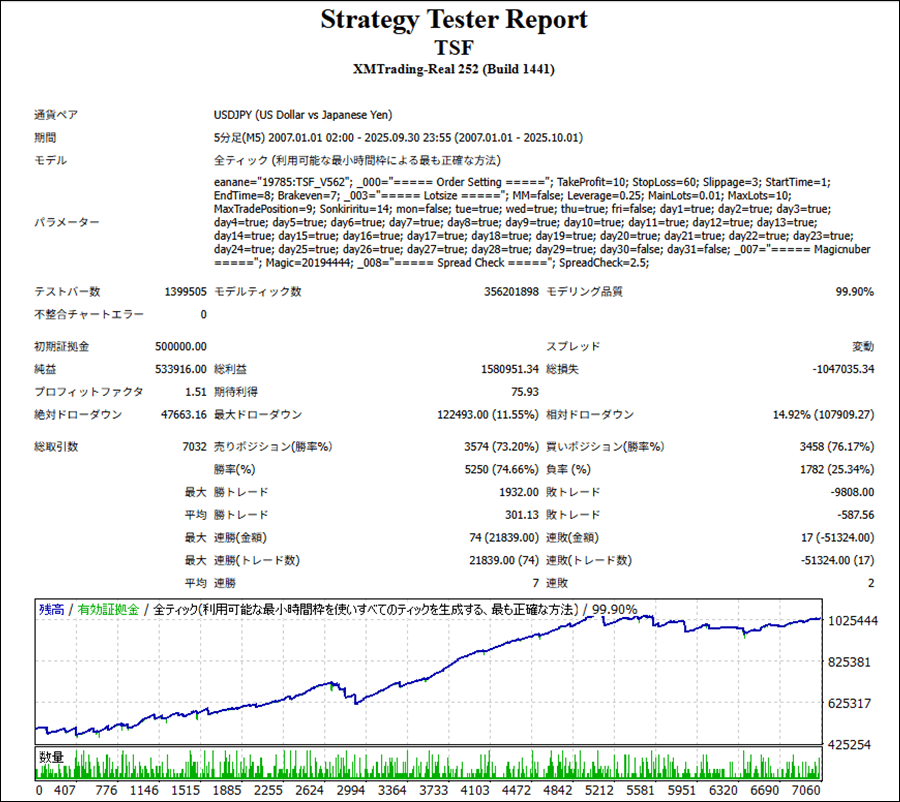Select the expected payoff value 75.93

(525, 392)
